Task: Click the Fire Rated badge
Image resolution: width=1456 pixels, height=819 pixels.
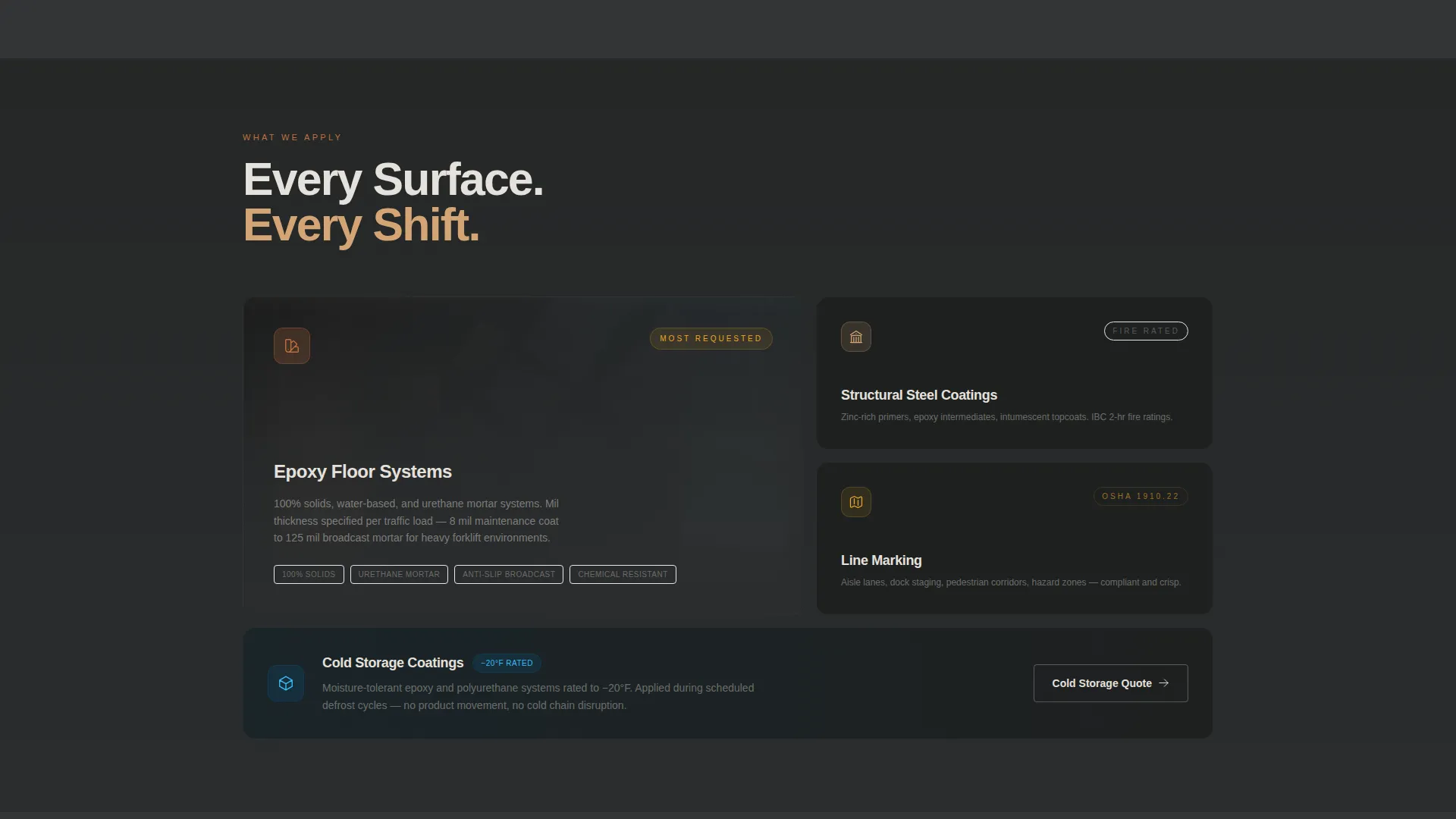Action: [x=1146, y=331]
